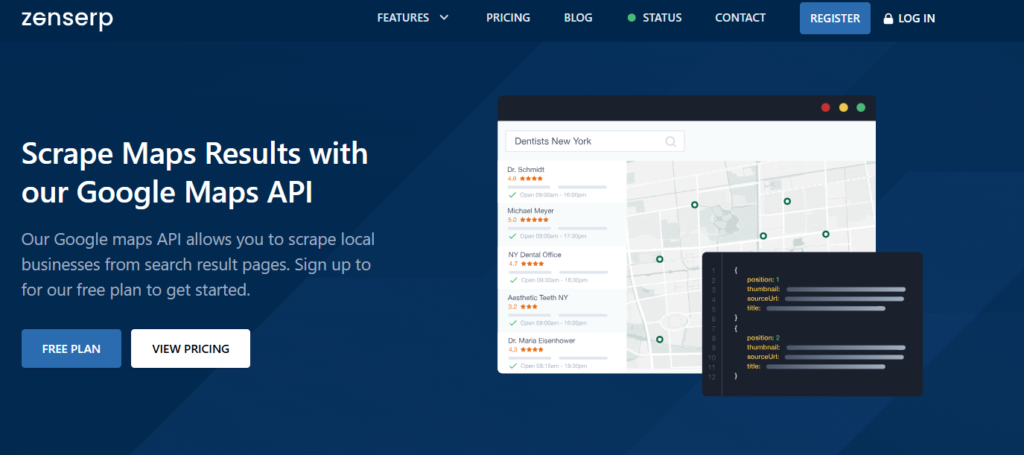1024x455 pixels.
Task: Click the green status indicator dot
Action: [631, 18]
